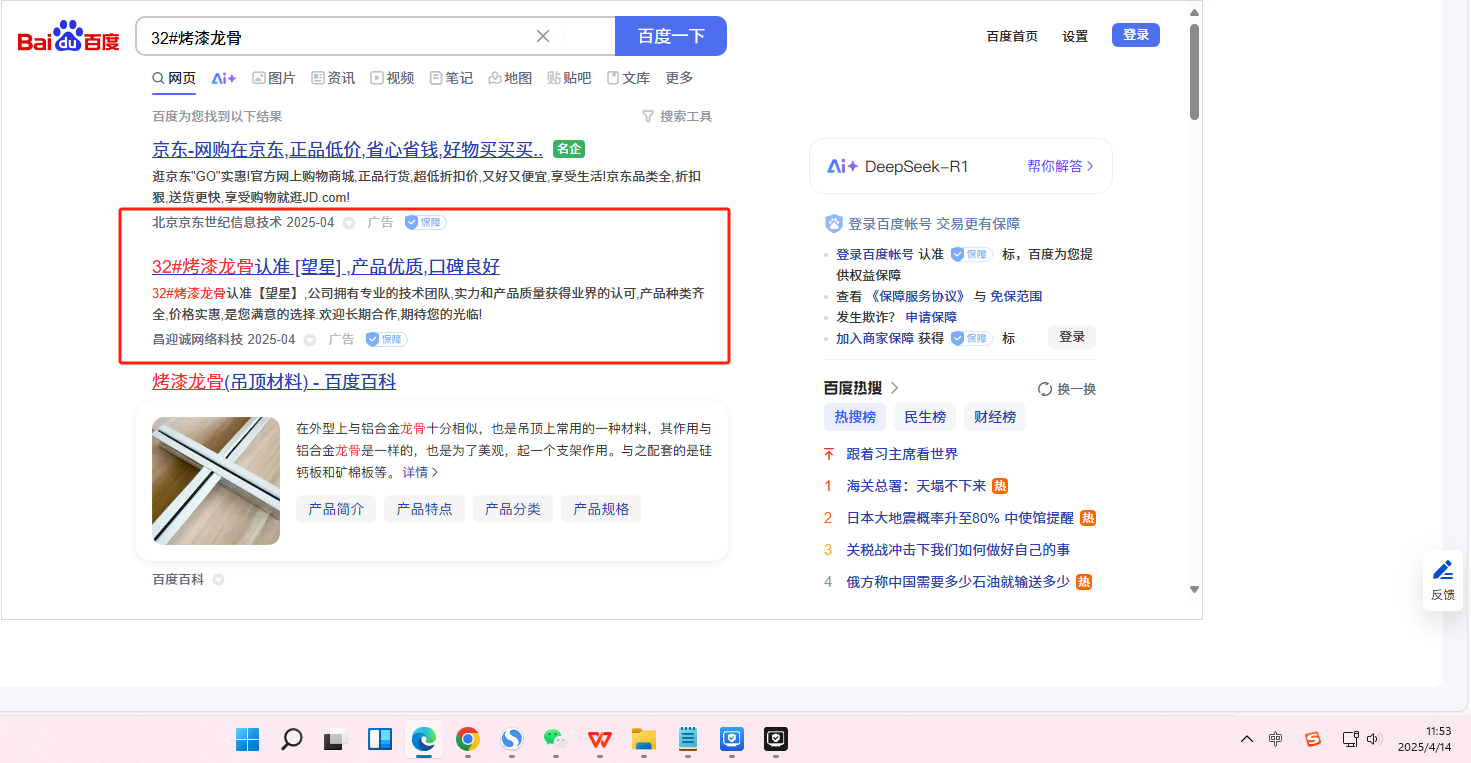Open the 烤漆龙骨 Baidu Baike link
Screen dimensions: 1471x763
pos(274,382)
